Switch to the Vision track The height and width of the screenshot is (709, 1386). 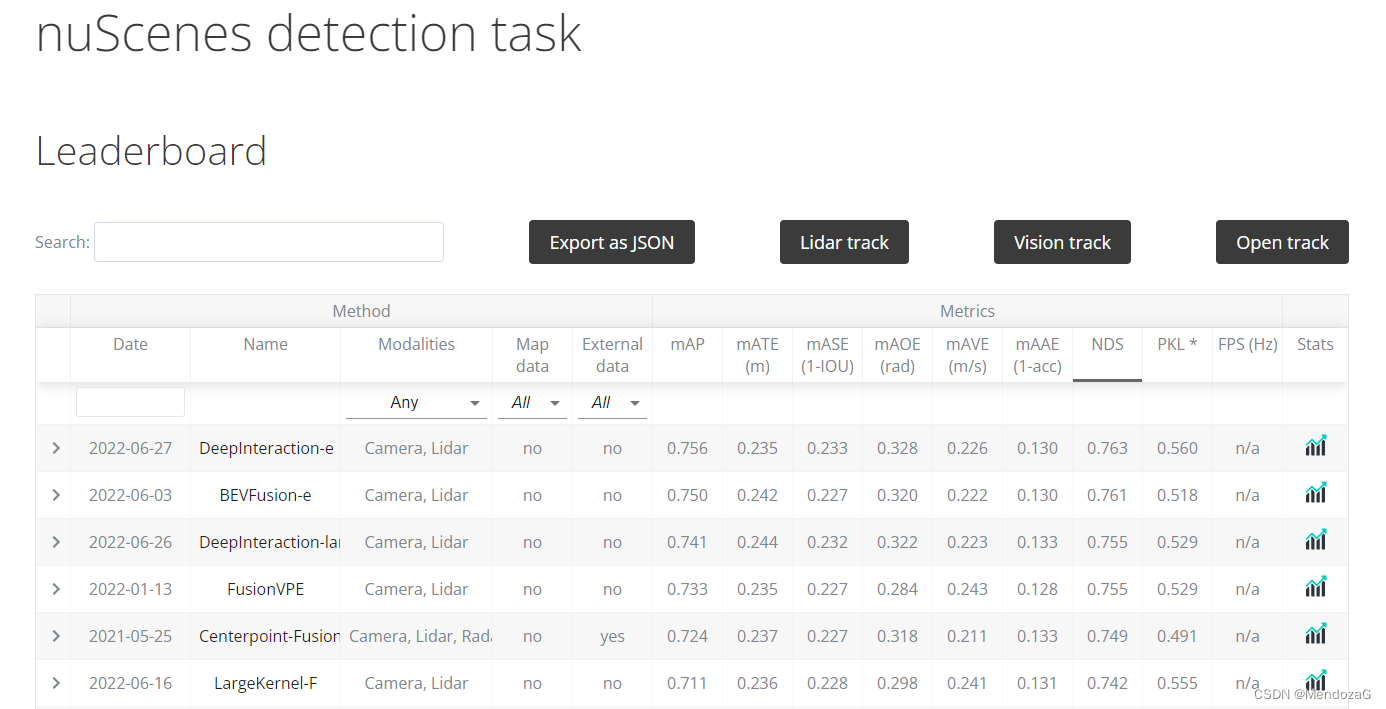[1062, 242]
